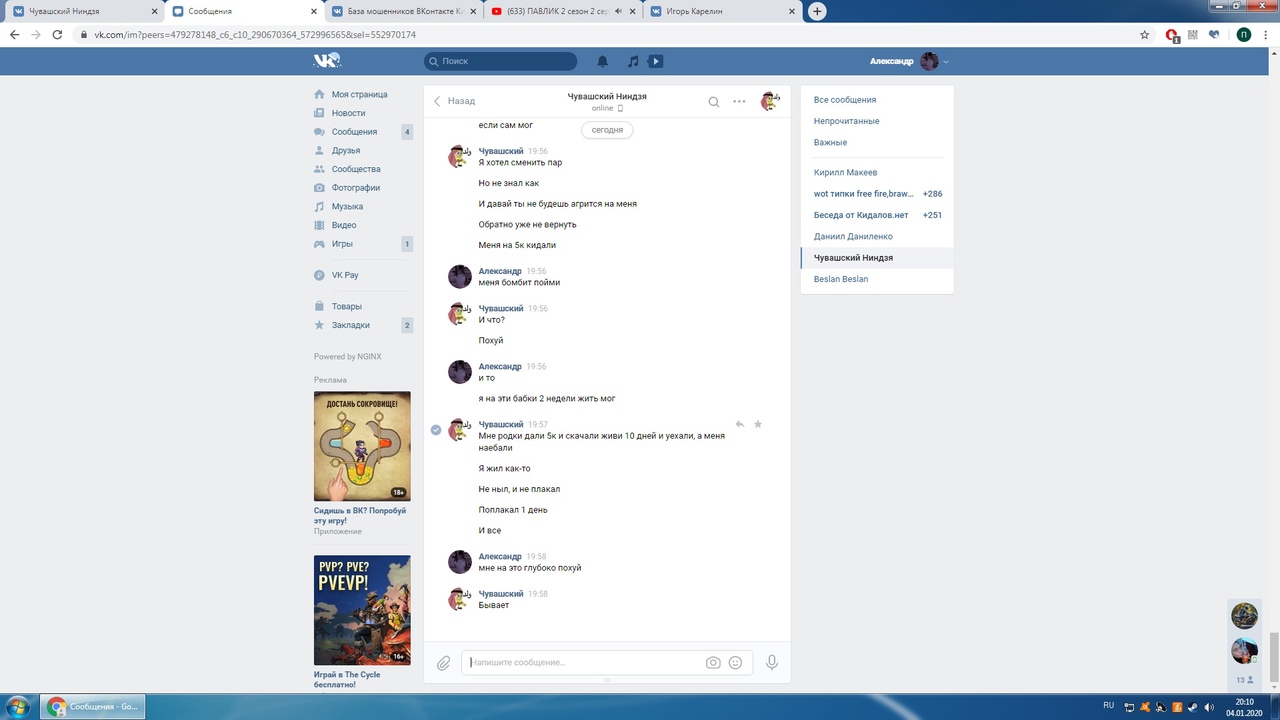Record a voice message with microphone icon
This screenshot has width=1280, height=720.
point(772,662)
